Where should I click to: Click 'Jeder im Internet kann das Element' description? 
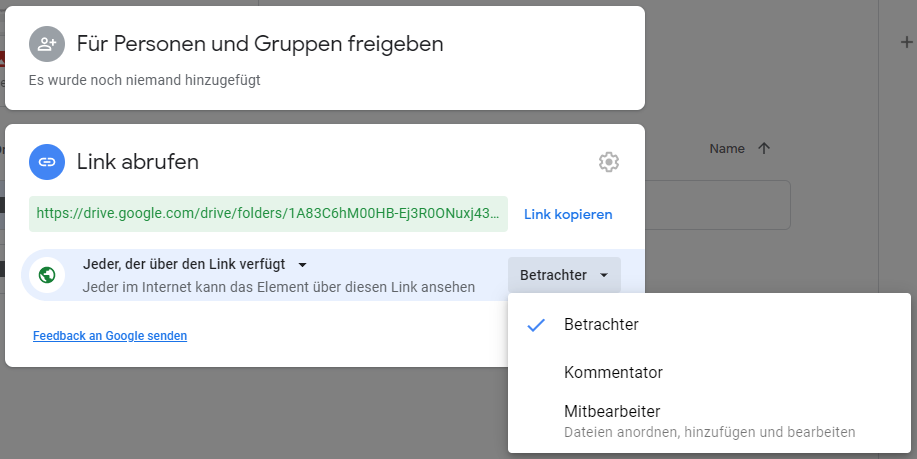[279, 287]
